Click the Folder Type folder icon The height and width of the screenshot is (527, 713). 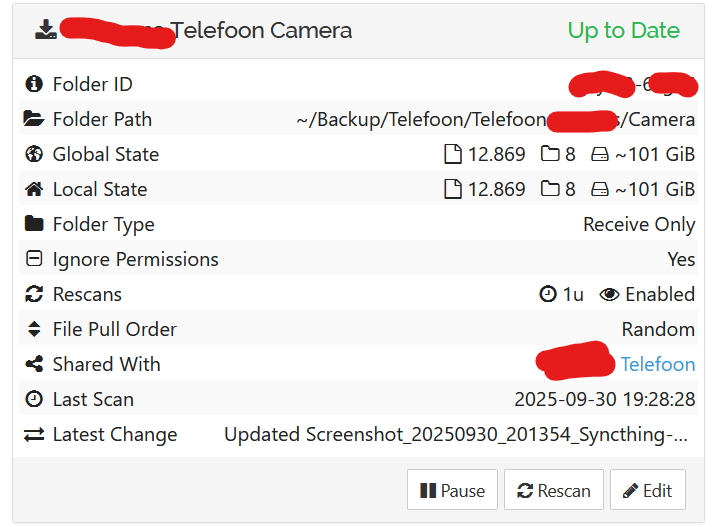[34, 224]
